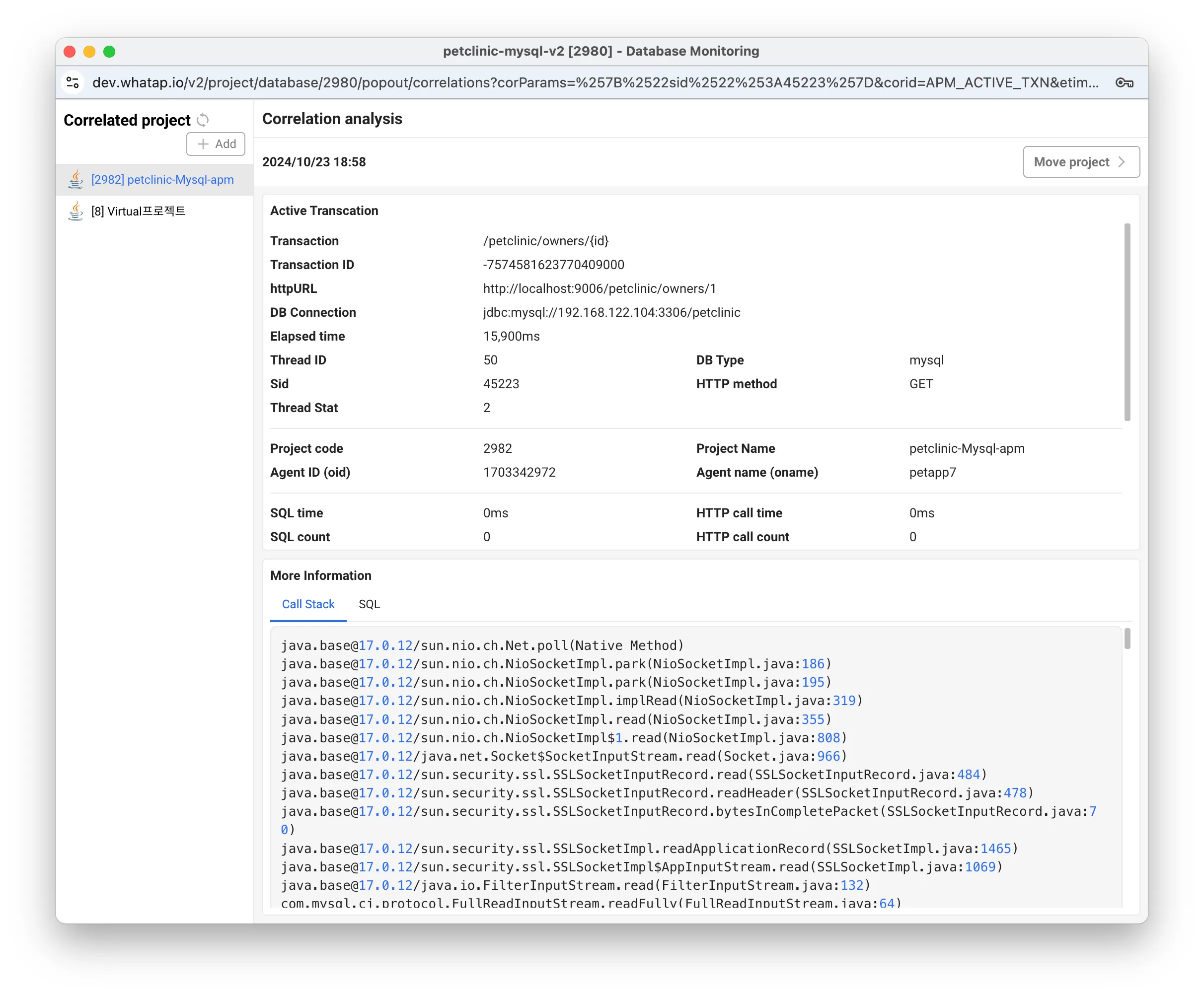Image resolution: width=1204 pixels, height=997 pixels.
Task: Click the green maximize window button
Action: tap(109, 52)
